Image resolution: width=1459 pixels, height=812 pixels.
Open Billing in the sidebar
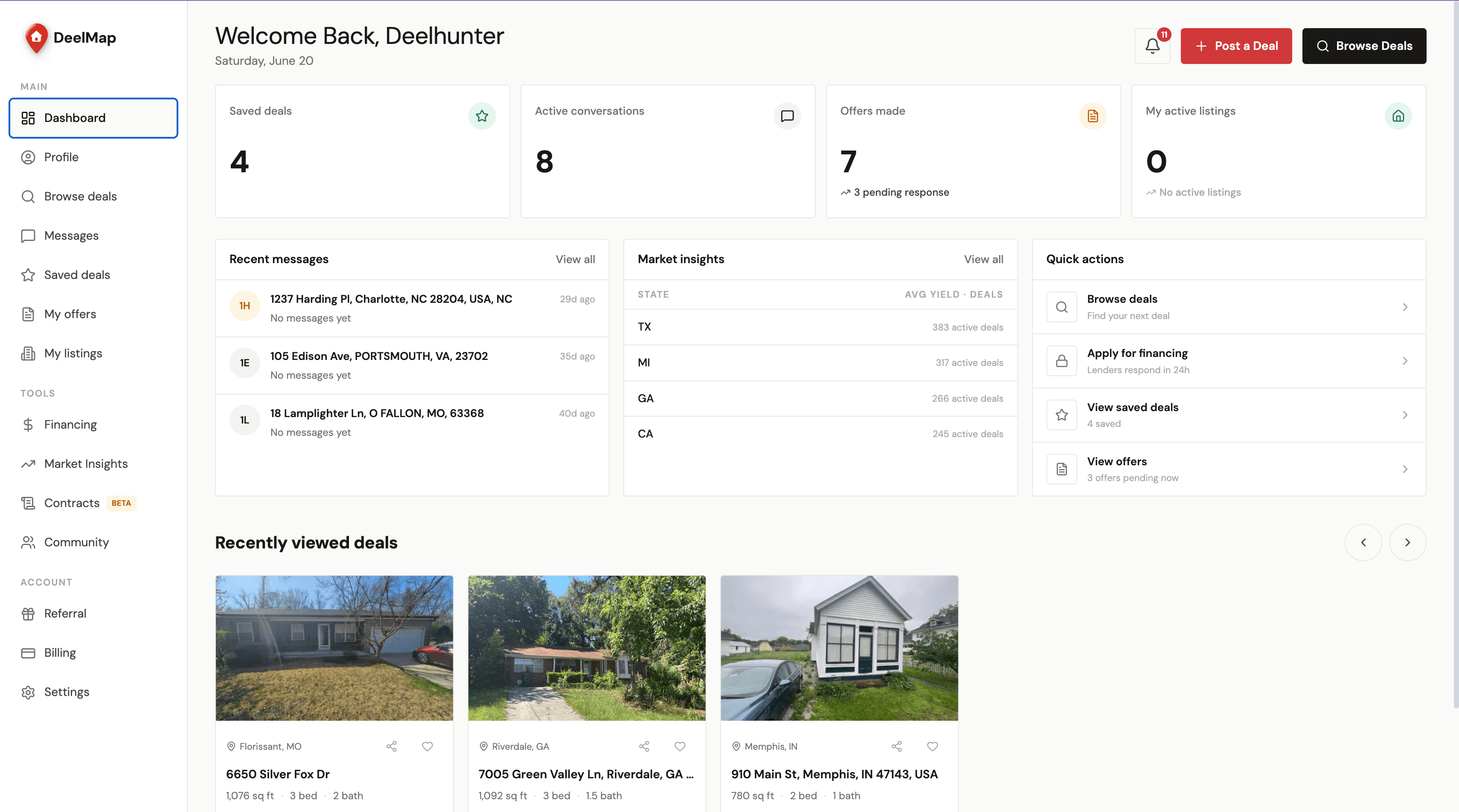click(x=93, y=653)
